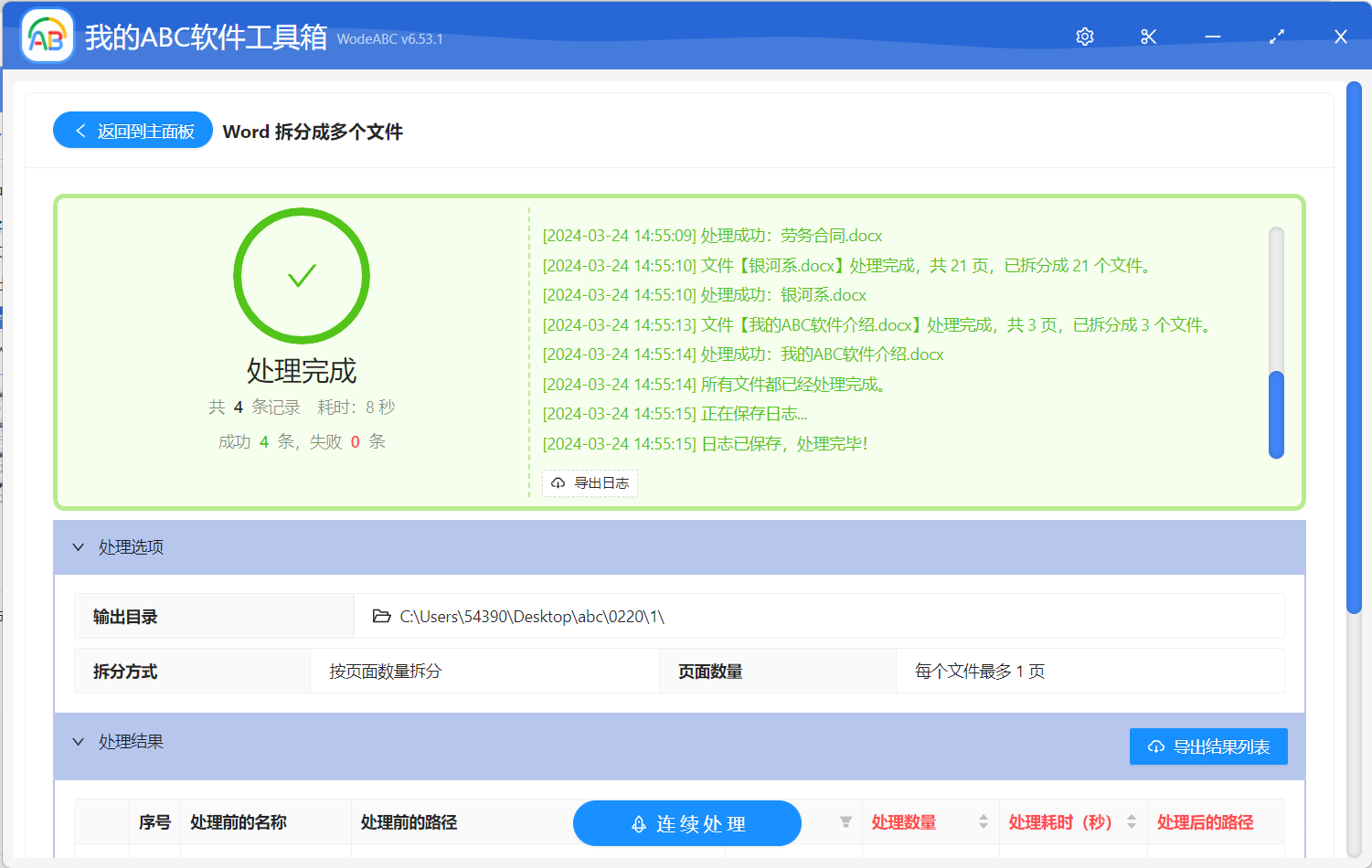Click the download icon on 导出结果列表

[x=1157, y=746]
